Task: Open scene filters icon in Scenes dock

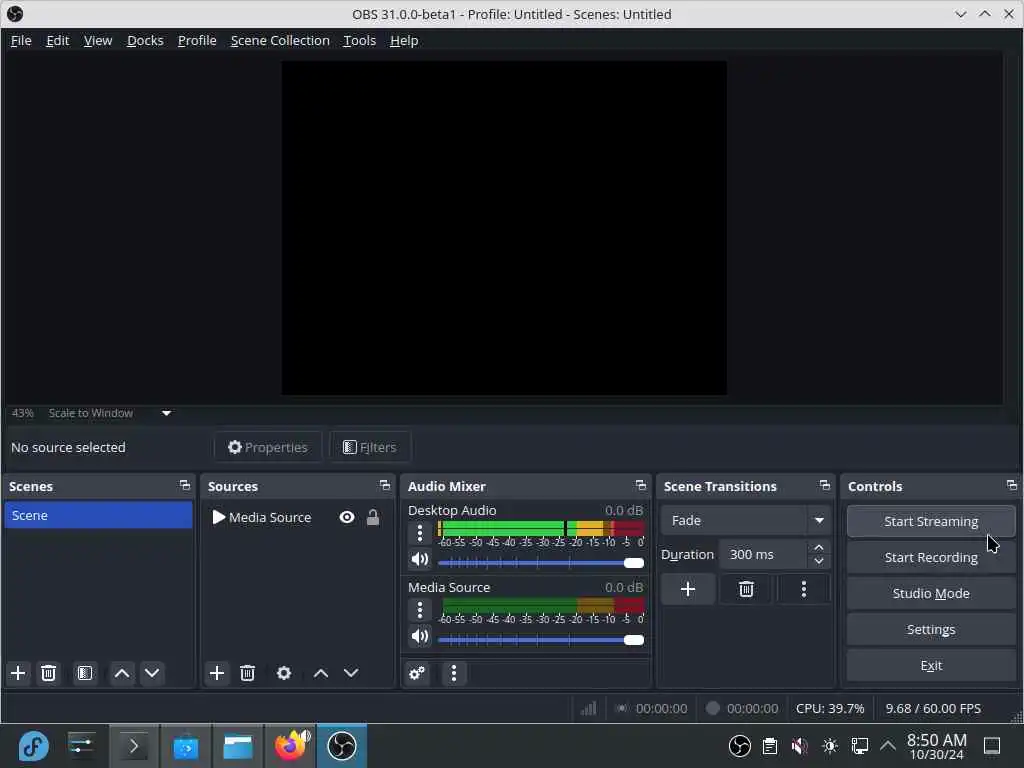Action: 85,673
